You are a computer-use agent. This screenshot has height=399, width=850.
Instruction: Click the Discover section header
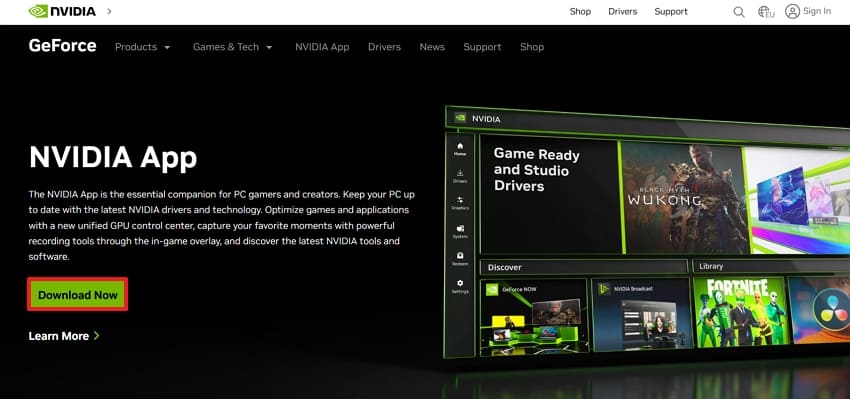click(583, 267)
